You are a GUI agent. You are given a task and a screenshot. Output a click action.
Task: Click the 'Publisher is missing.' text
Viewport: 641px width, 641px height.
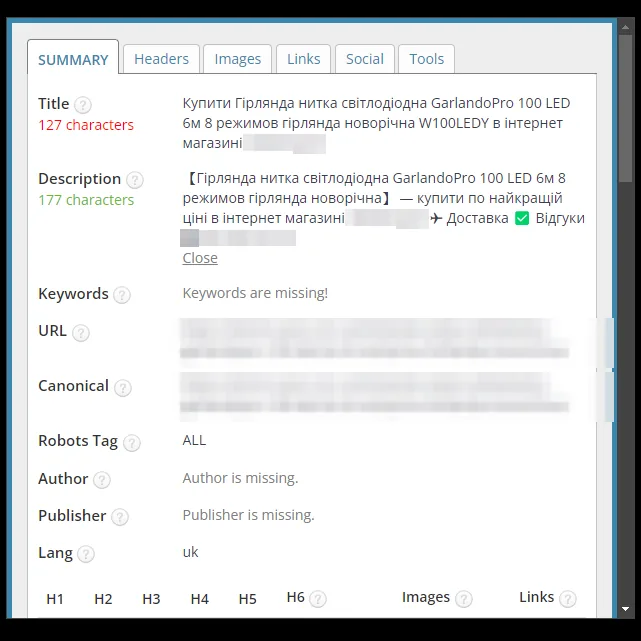pyautogui.click(x=249, y=515)
